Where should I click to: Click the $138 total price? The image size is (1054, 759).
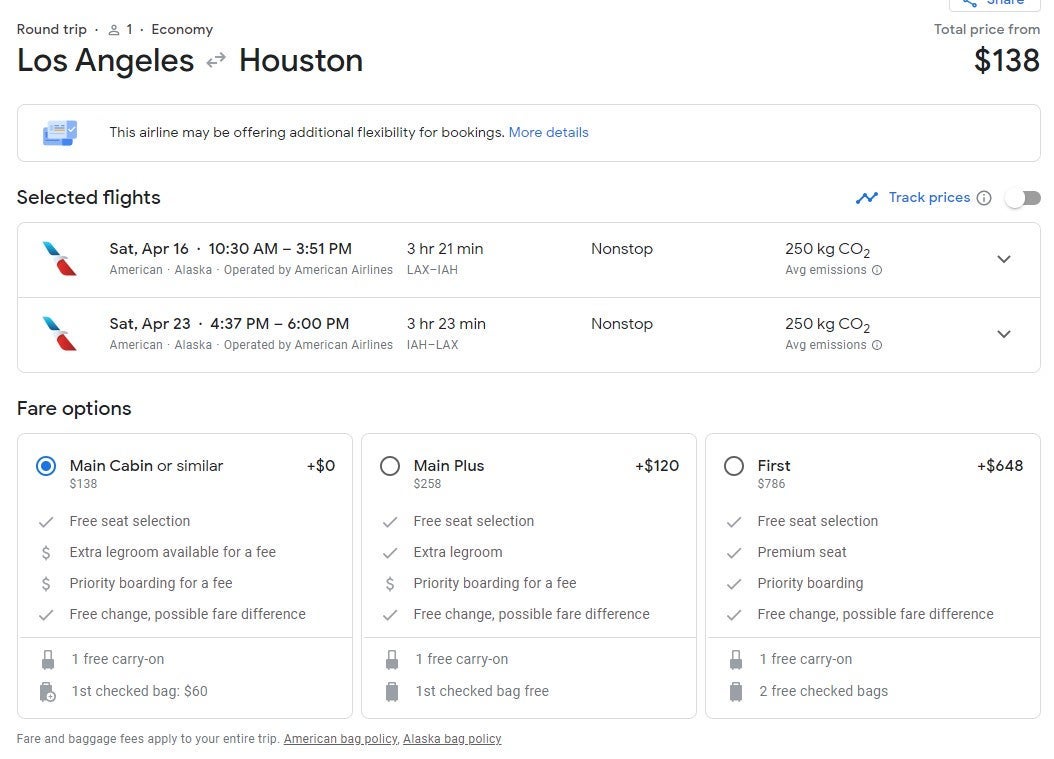(1006, 61)
